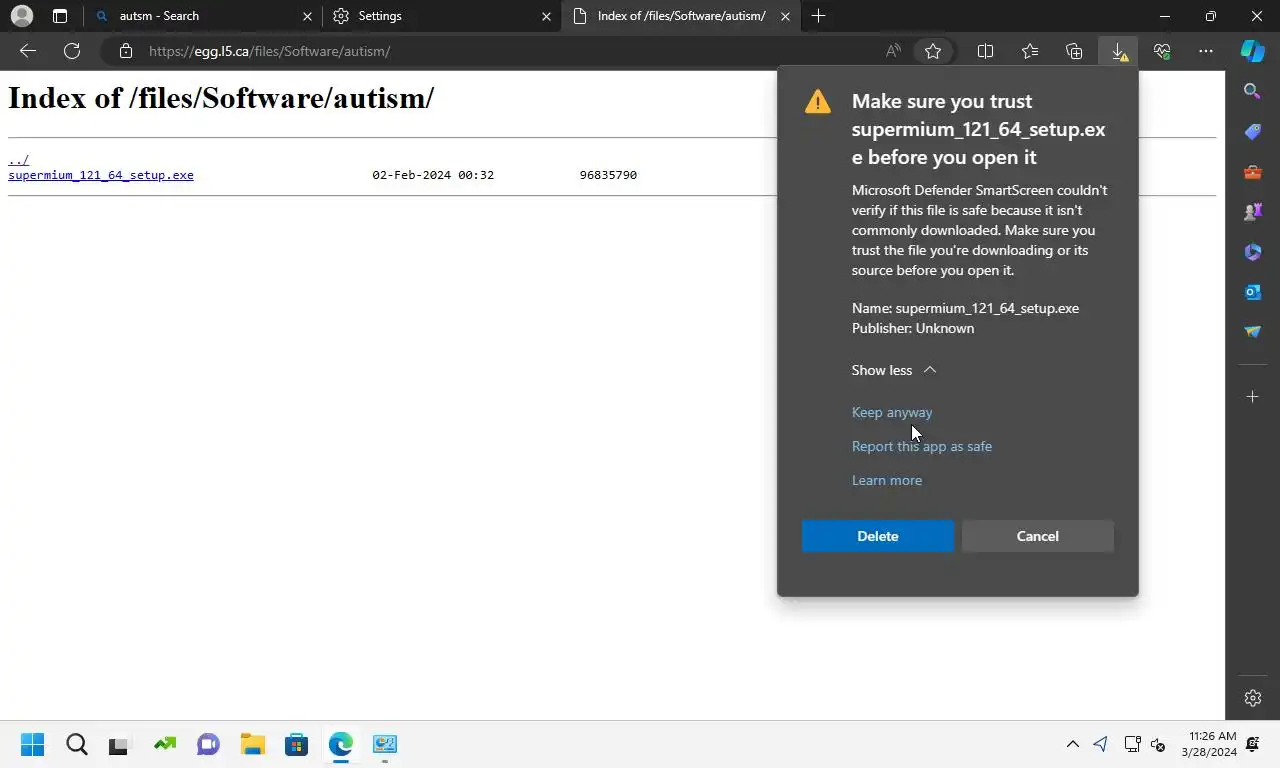This screenshot has width=1280, height=768.
Task: Close the Settings tab
Action: [x=546, y=16]
